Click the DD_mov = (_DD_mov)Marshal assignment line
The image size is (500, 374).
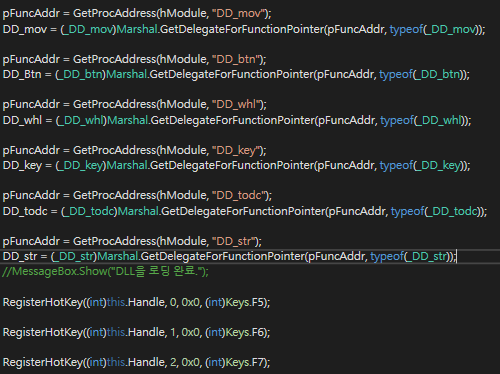(244, 29)
